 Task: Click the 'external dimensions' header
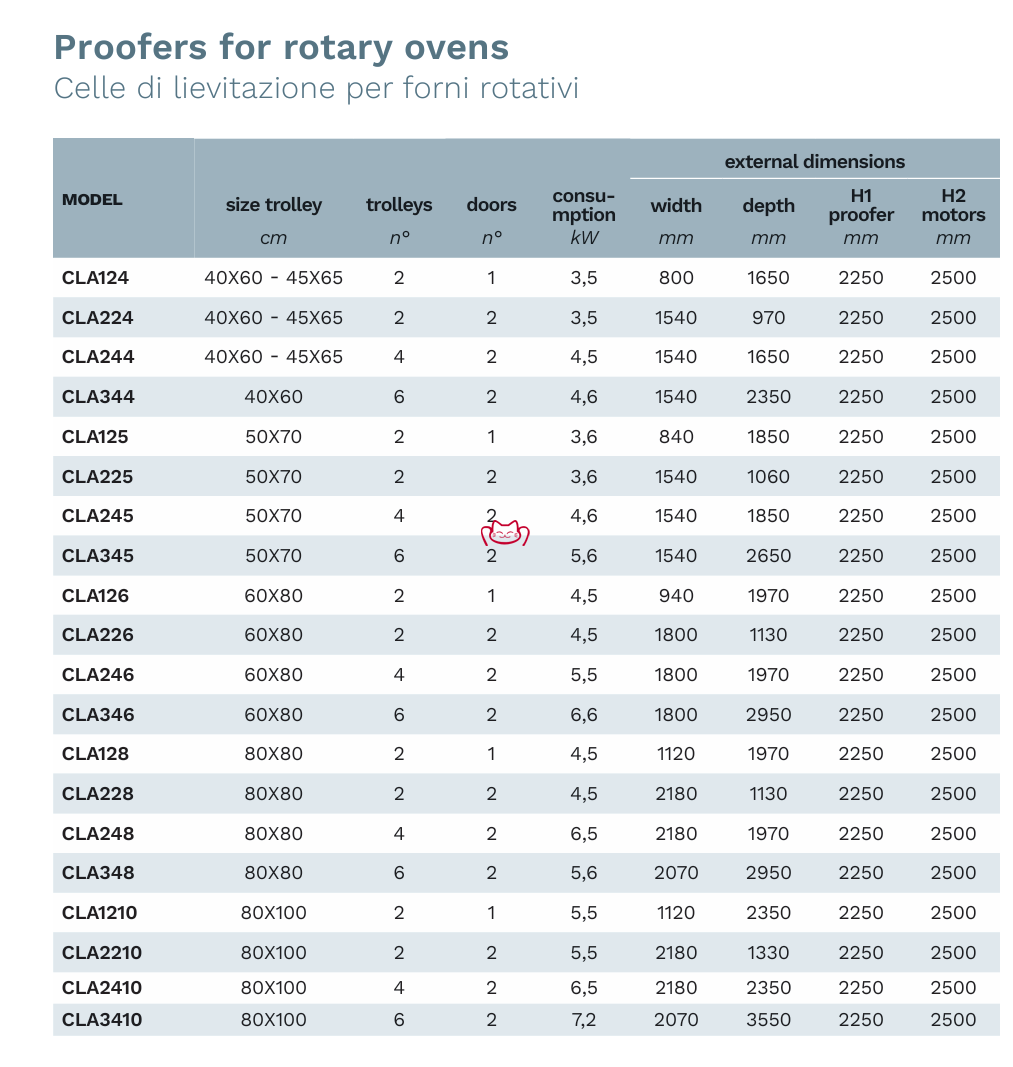(814, 161)
